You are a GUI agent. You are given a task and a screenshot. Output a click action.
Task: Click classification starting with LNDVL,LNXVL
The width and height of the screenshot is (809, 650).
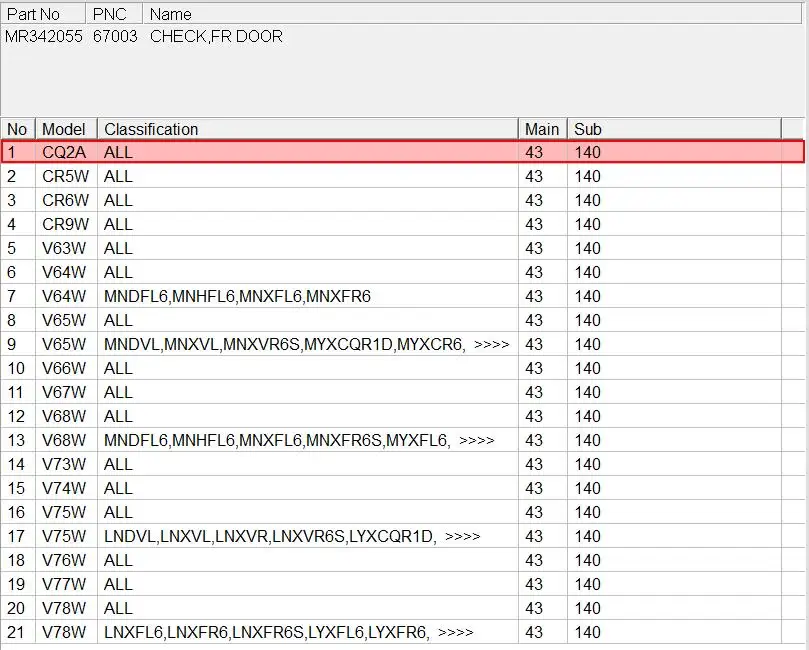(292, 536)
